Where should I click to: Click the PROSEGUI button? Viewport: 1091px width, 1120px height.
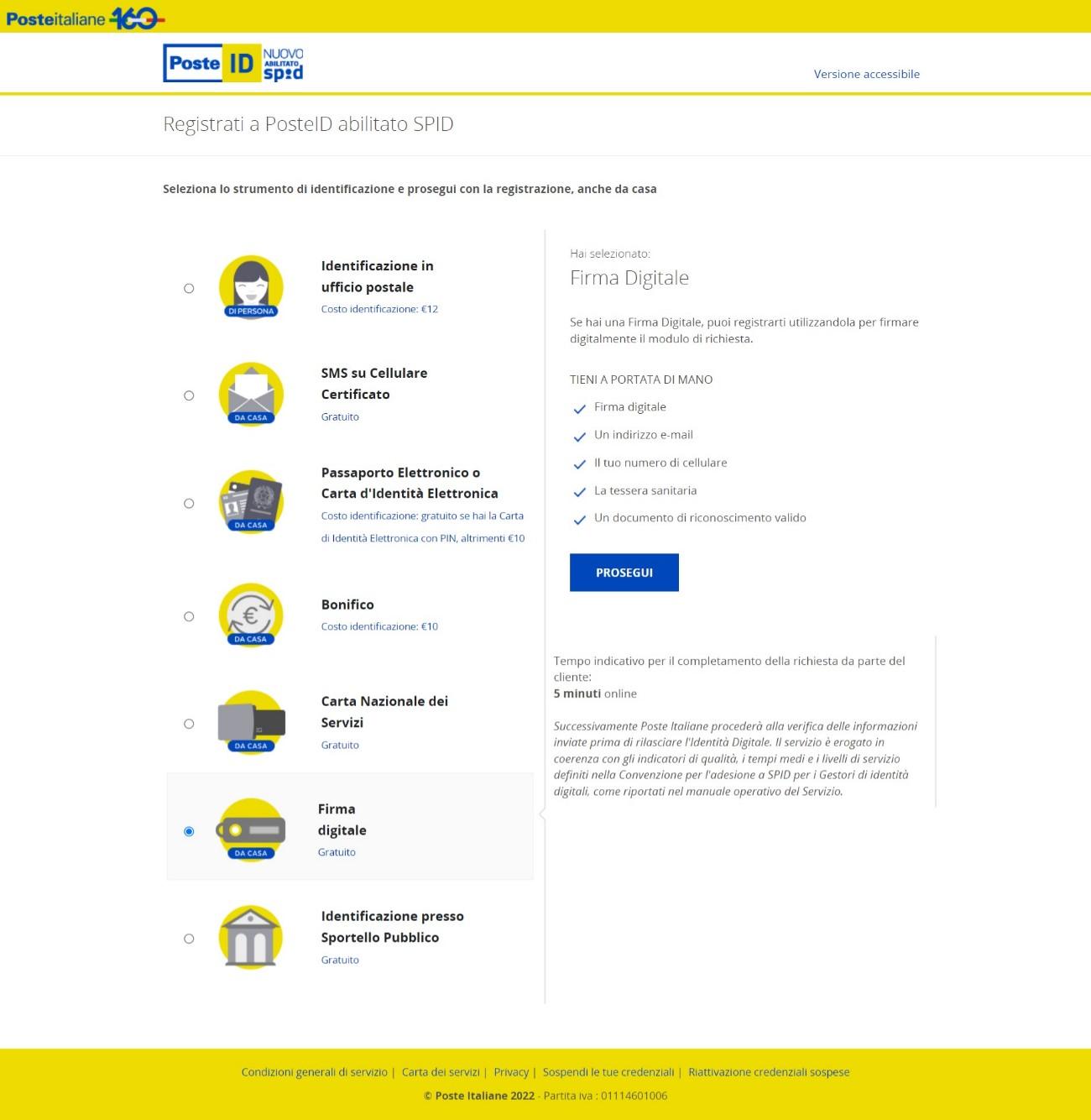point(624,573)
